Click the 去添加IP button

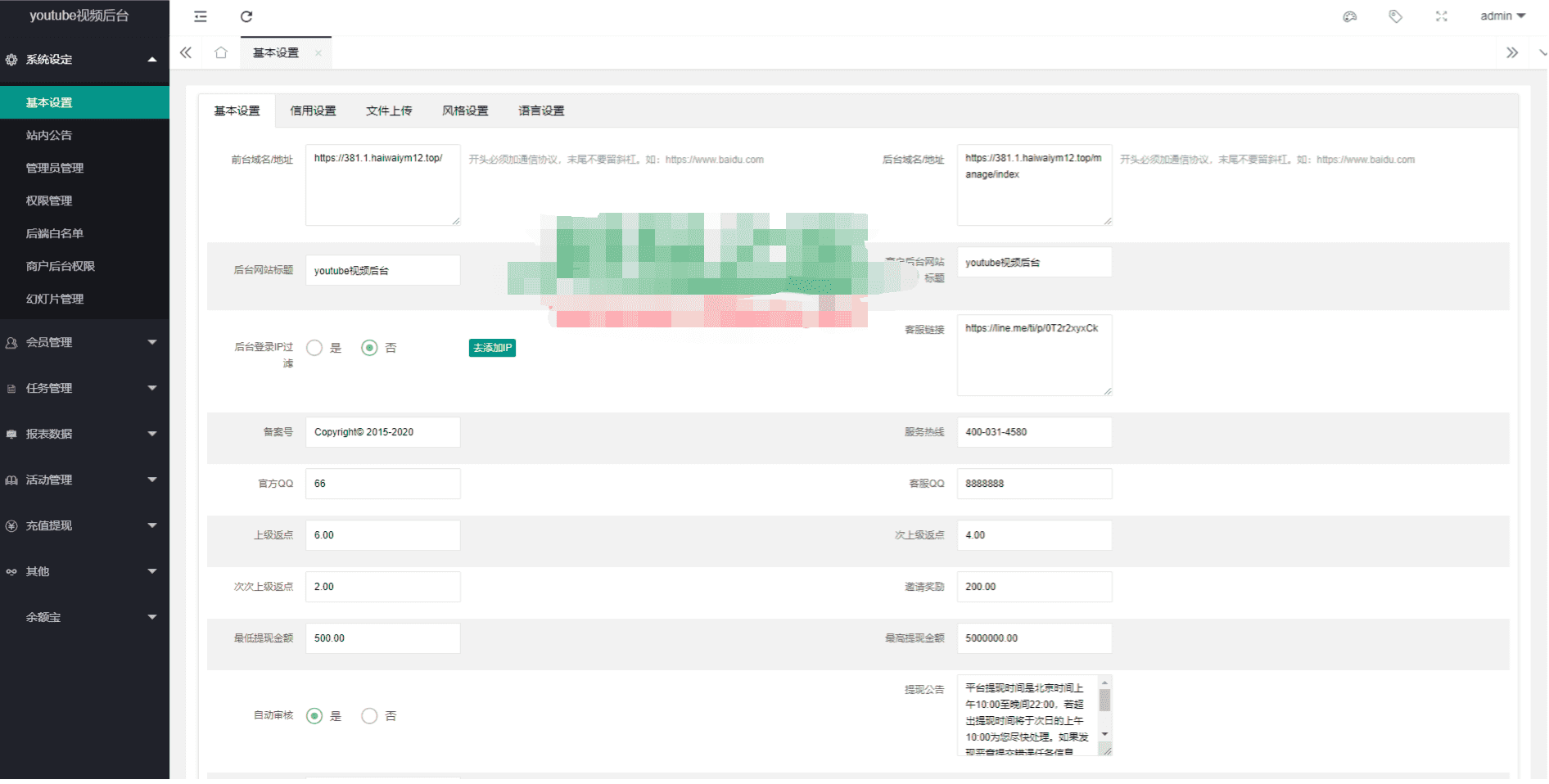492,348
